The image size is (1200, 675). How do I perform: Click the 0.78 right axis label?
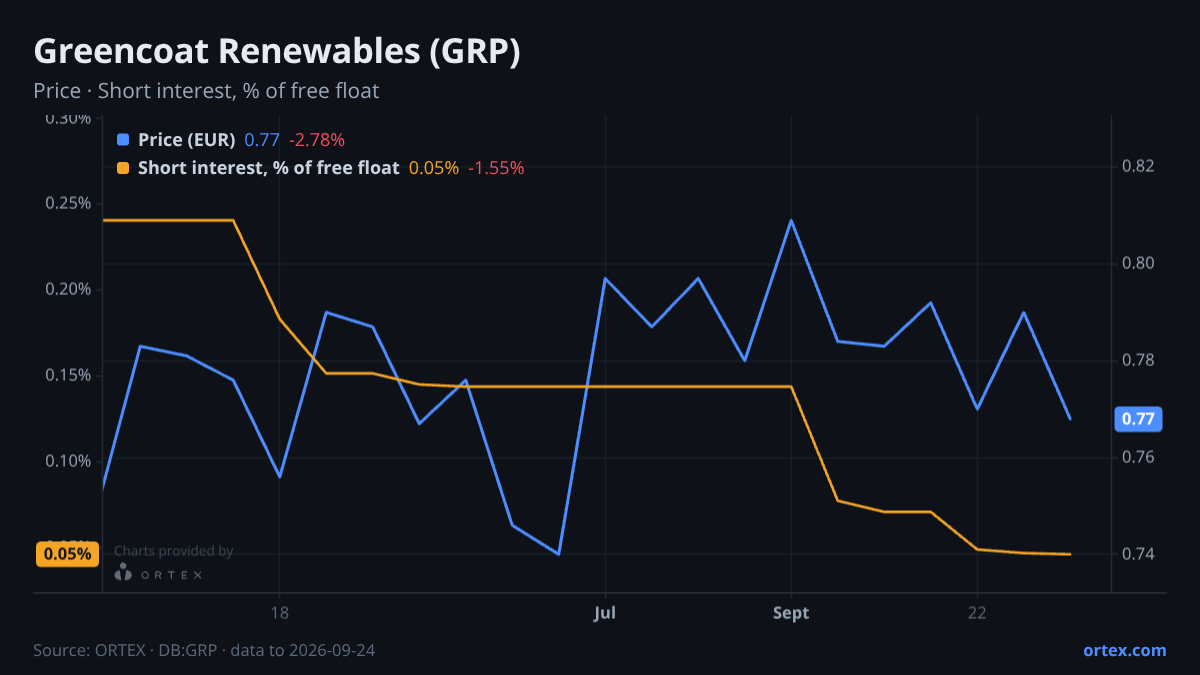point(1139,360)
